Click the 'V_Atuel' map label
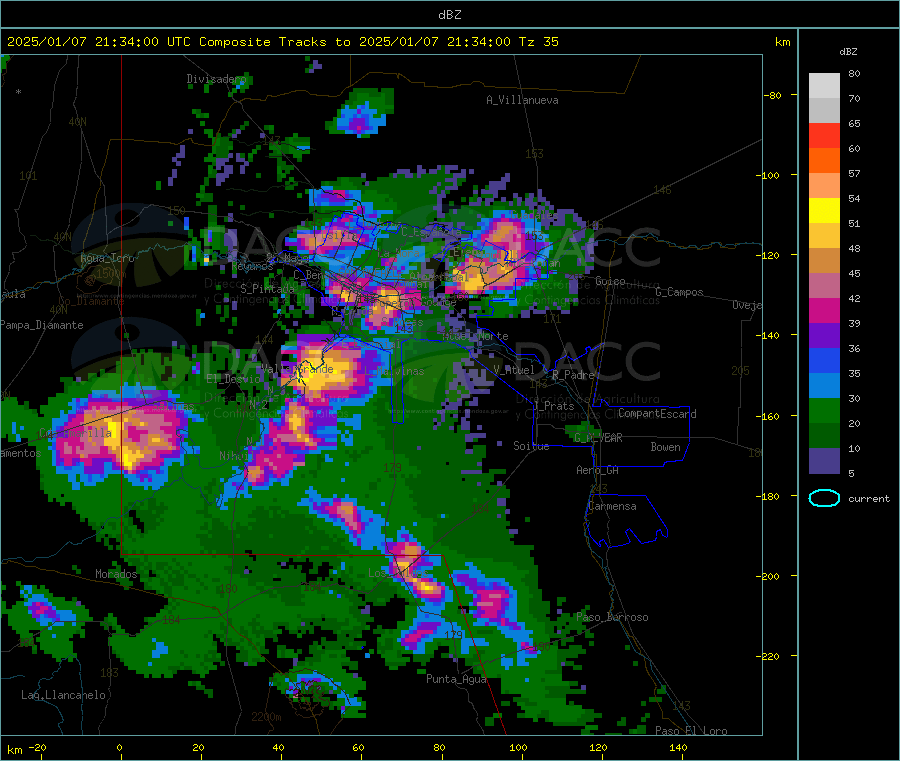 pos(514,370)
